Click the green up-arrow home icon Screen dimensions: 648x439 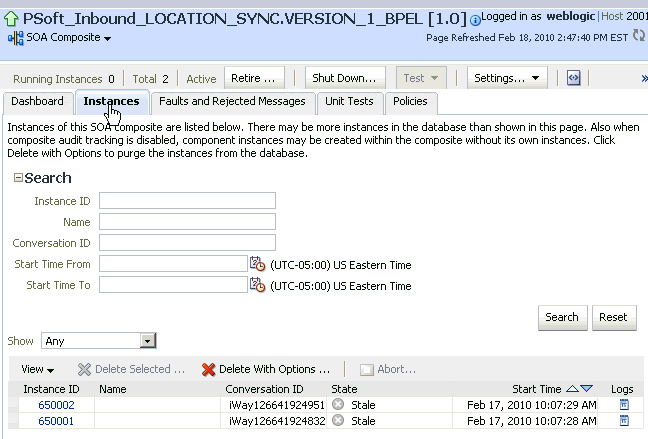[x=11, y=19]
